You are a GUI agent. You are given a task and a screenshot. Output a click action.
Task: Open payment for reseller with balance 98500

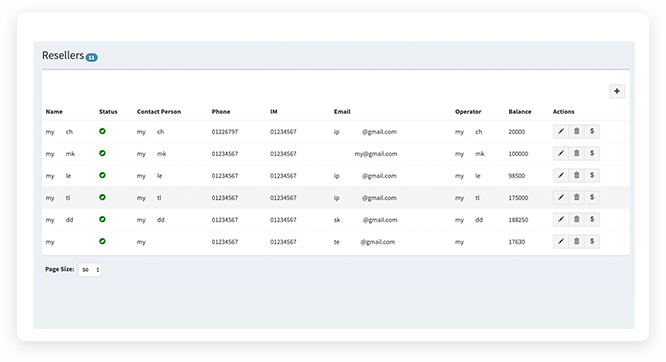(592, 175)
